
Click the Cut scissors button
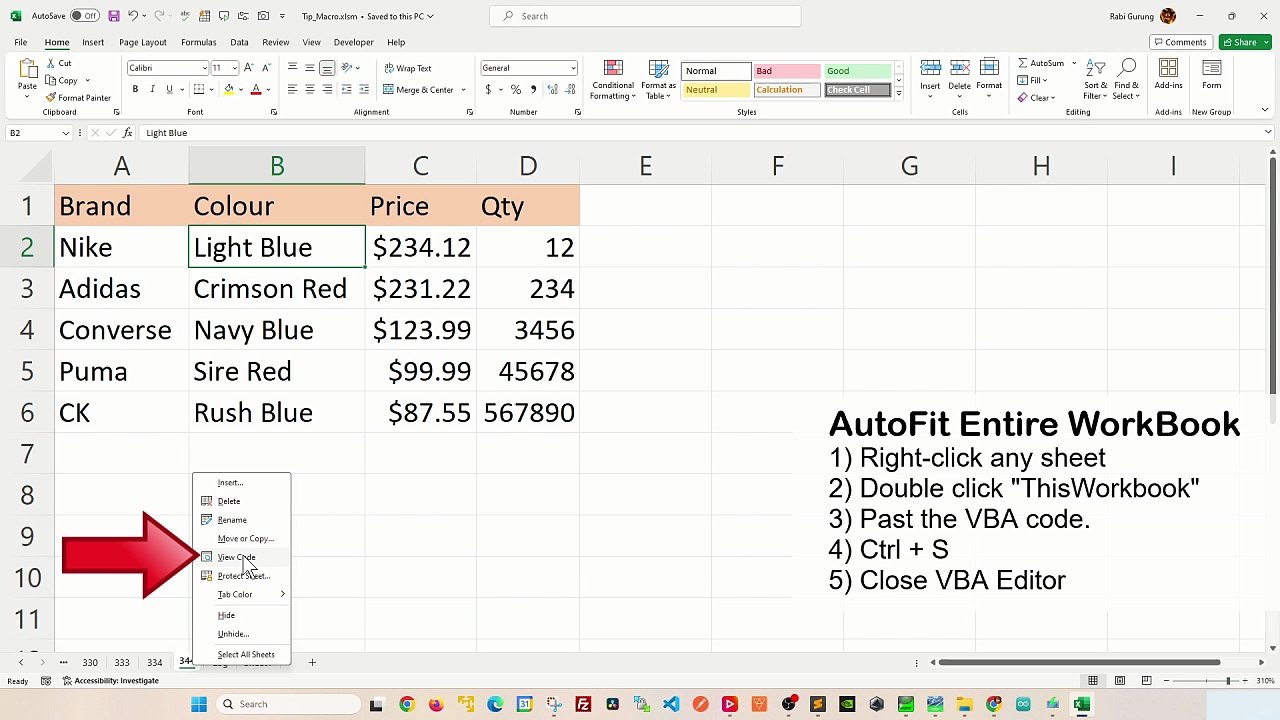59,63
